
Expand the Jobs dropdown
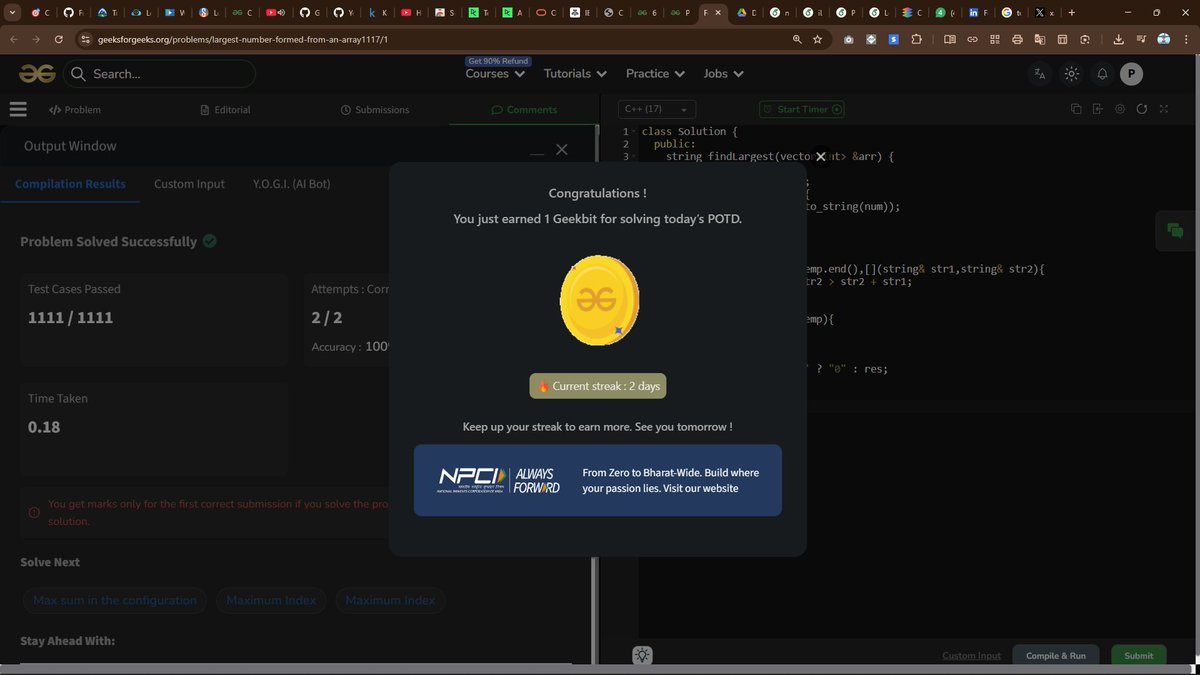[x=724, y=74]
